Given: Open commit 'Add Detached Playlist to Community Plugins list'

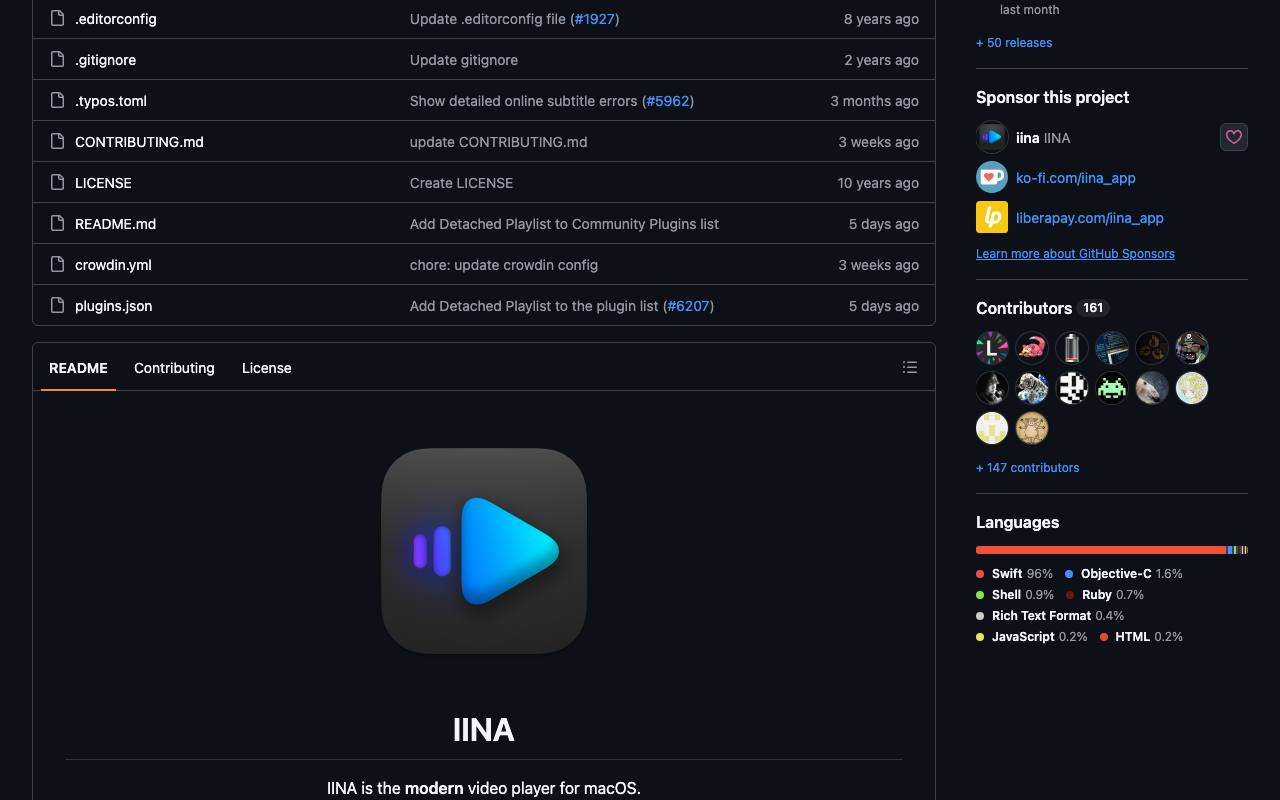Looking at the screenshot, I should pyautogui.click(x=564, y=223).
